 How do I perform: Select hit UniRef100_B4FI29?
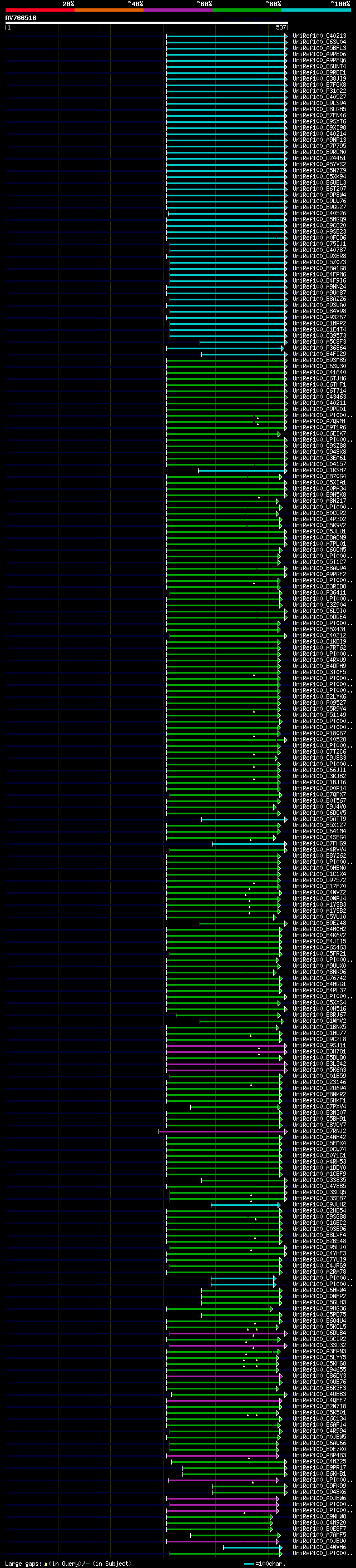pos(319,354)
